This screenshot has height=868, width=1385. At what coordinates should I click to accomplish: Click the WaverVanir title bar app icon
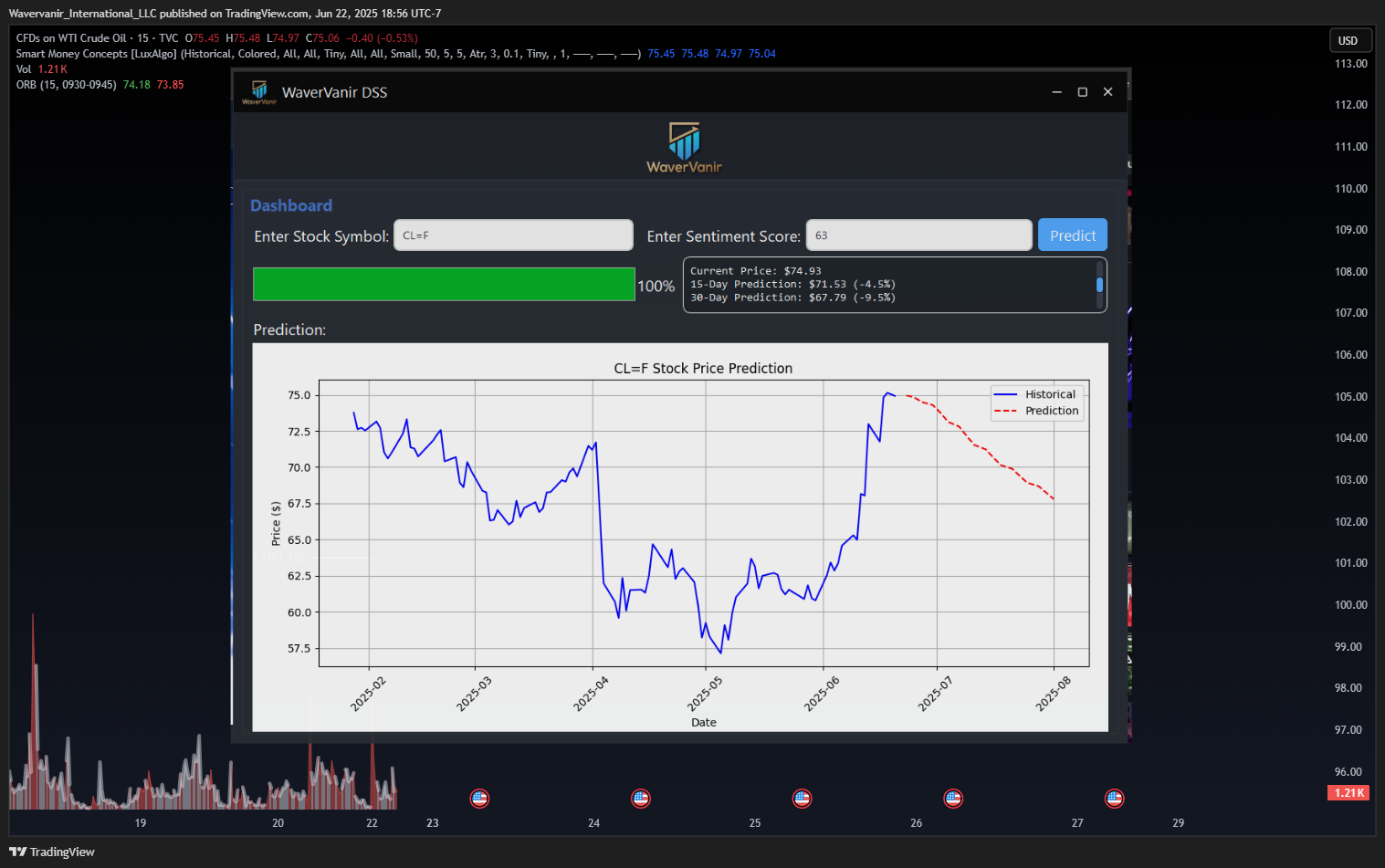[x=259, y=92]
